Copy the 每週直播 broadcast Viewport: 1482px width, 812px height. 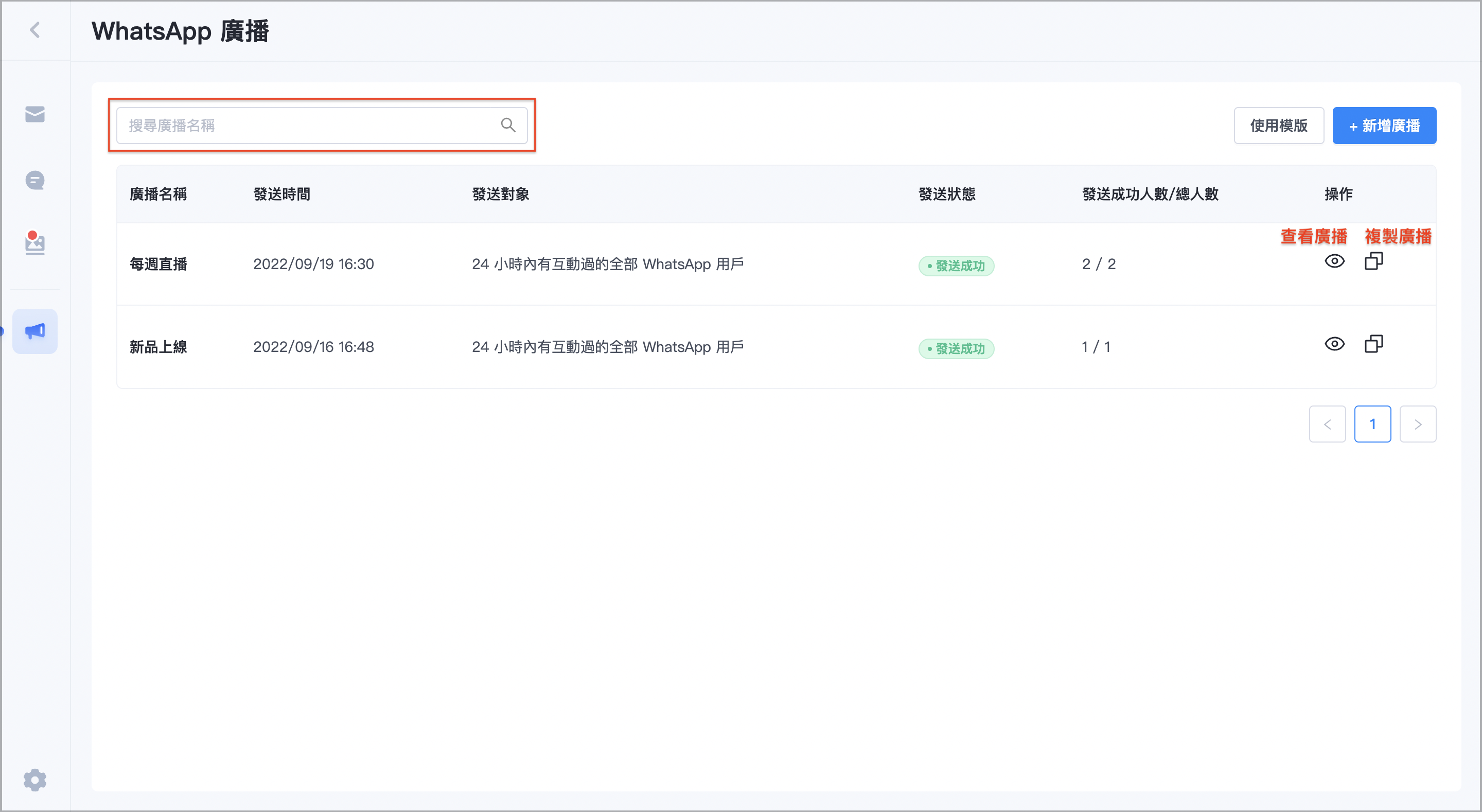[x=1374, y=261]
